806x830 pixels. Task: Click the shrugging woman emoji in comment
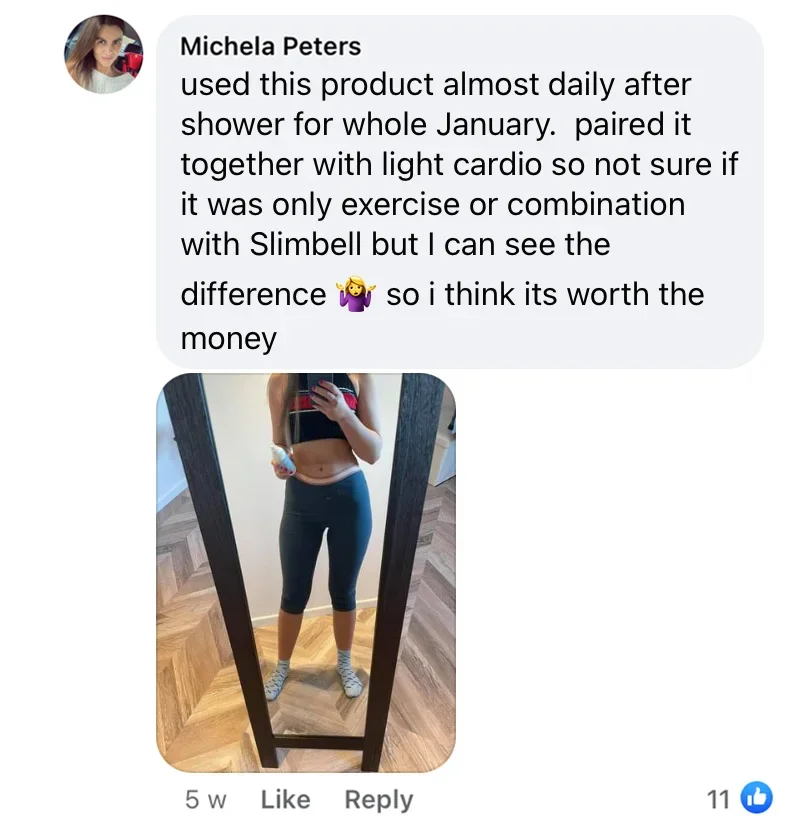click(356, 294)
